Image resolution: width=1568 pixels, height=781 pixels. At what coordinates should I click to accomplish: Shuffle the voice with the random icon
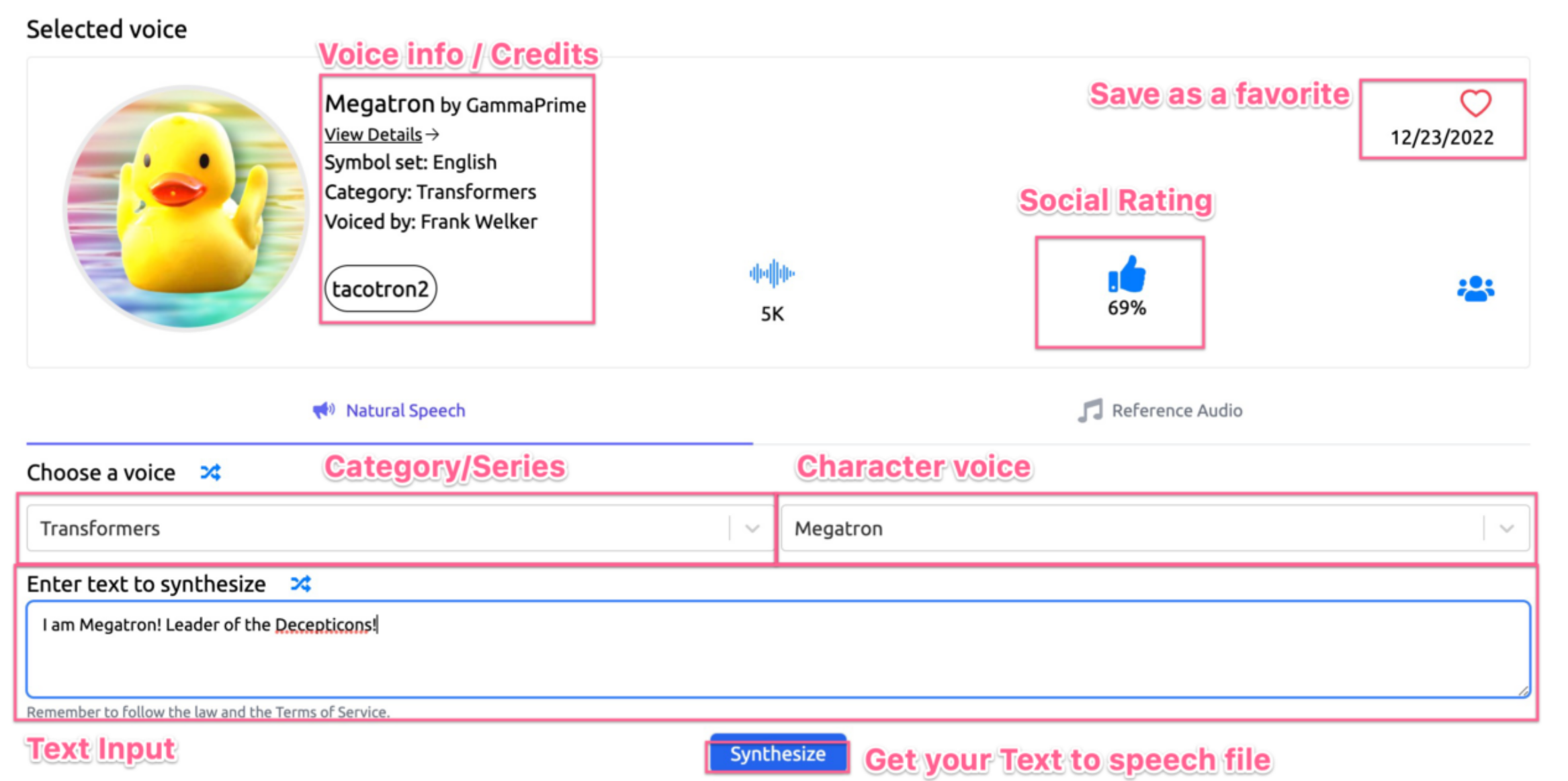click(210, 472)
